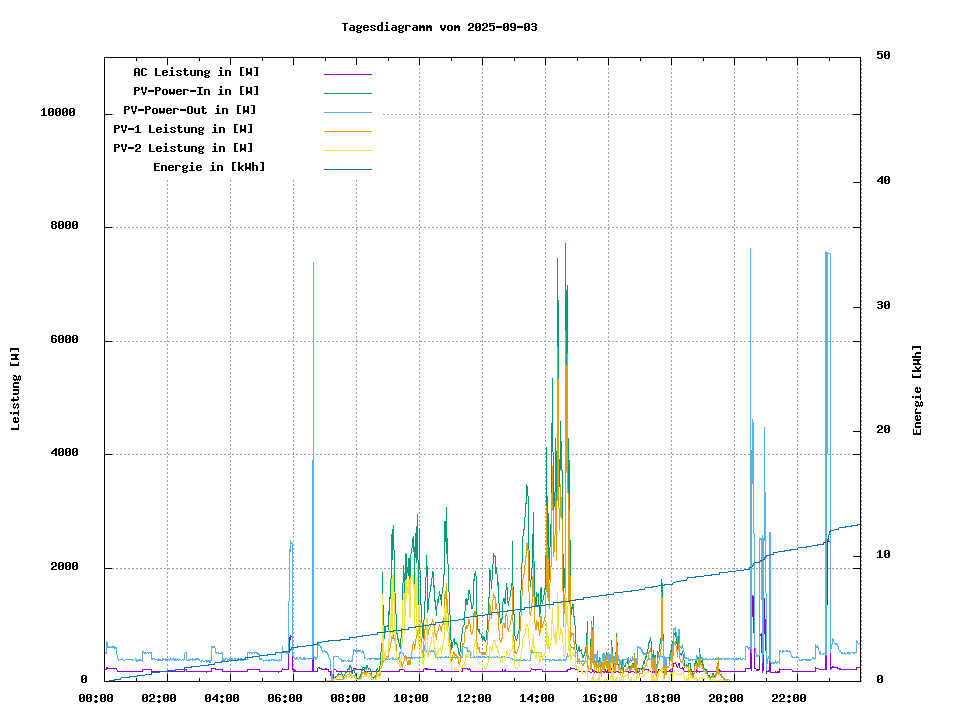Click the chart title 'Tagesdiagramm vom 2025-09-03'

coord(439,27)
